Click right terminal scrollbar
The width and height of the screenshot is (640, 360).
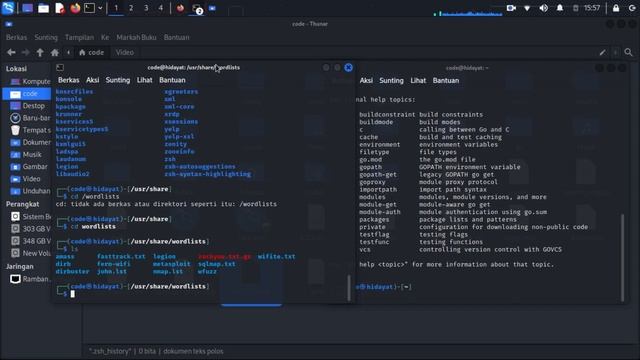(x=622, y=257)
